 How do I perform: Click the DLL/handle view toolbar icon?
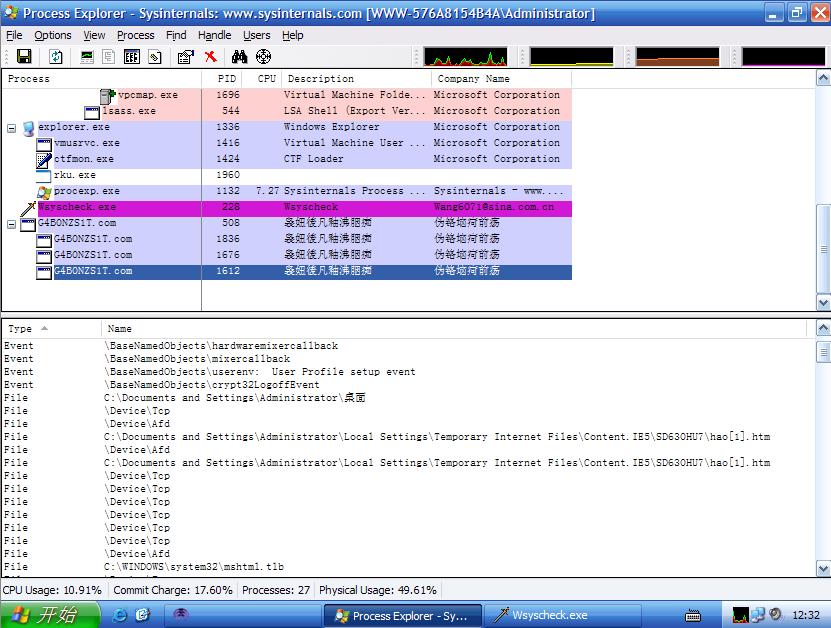coord(155,56)
